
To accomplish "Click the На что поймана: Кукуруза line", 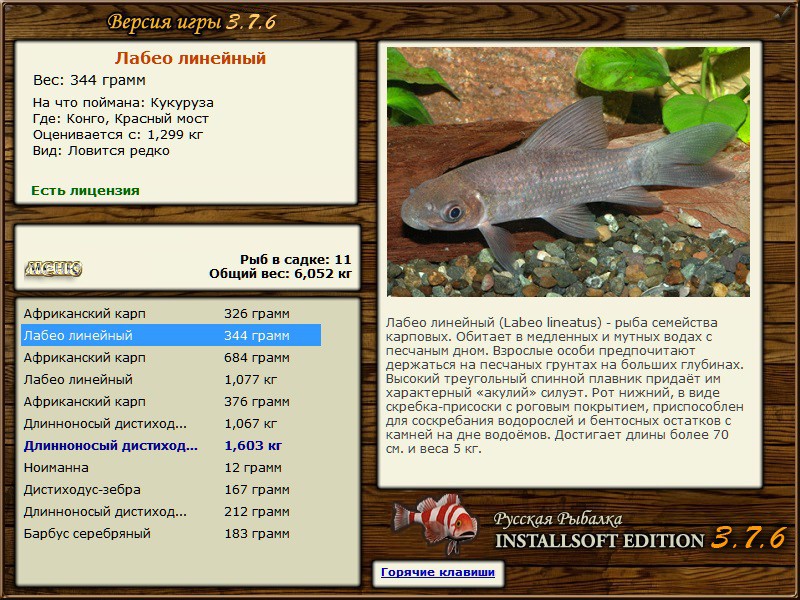I will tap(123, 103).
